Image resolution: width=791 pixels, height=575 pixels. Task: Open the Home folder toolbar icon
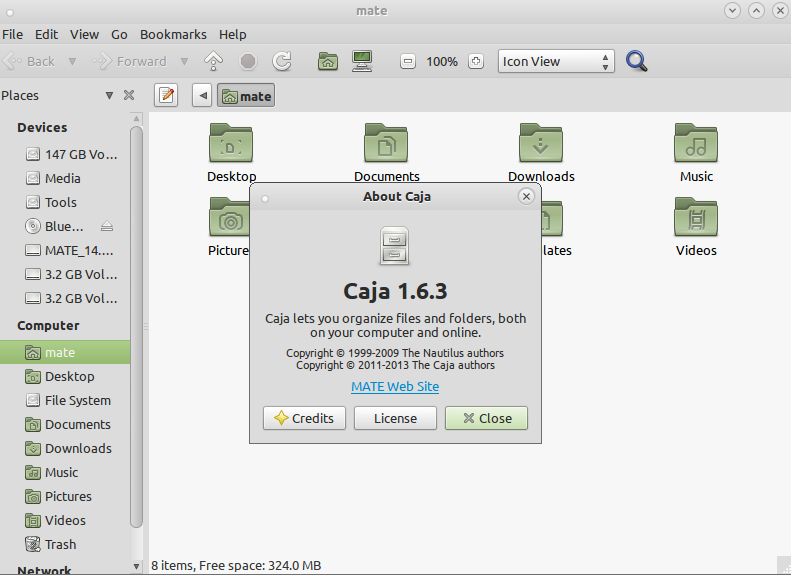pyautogui.click(x=328, y=62)
